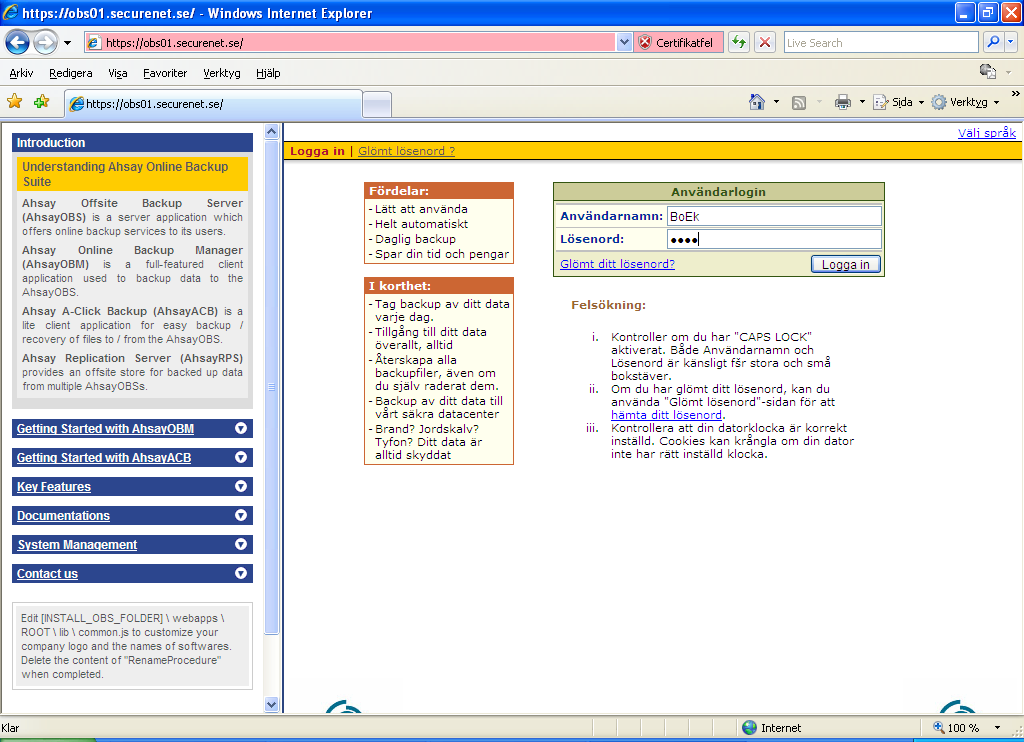Open the Visa menu
Viewport: 1024px width, 742px height.
click(x=118, y=73)
